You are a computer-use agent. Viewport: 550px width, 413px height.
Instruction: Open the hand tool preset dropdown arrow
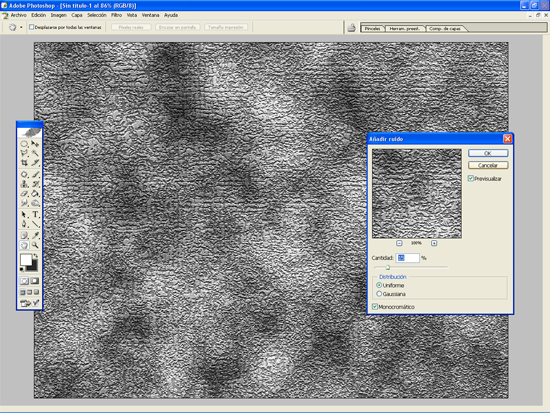(x=21, y=27)
